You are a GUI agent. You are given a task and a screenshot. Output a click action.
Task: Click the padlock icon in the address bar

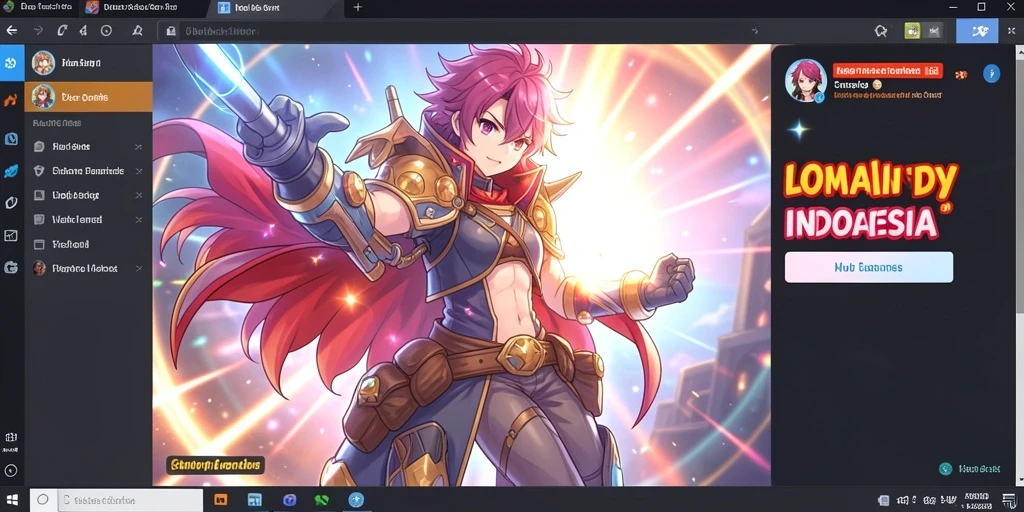170,31
